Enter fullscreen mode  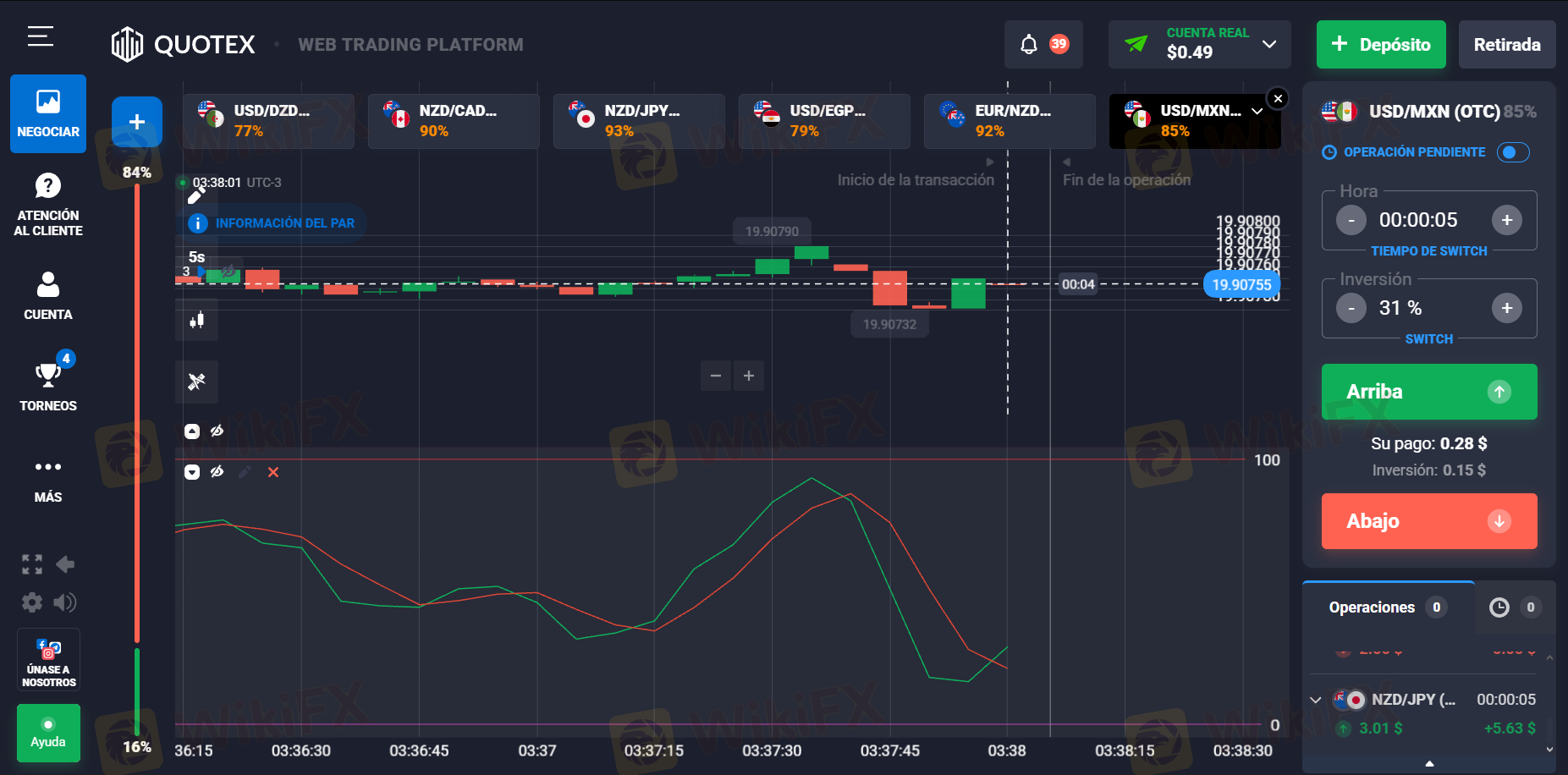pos(32,564)
